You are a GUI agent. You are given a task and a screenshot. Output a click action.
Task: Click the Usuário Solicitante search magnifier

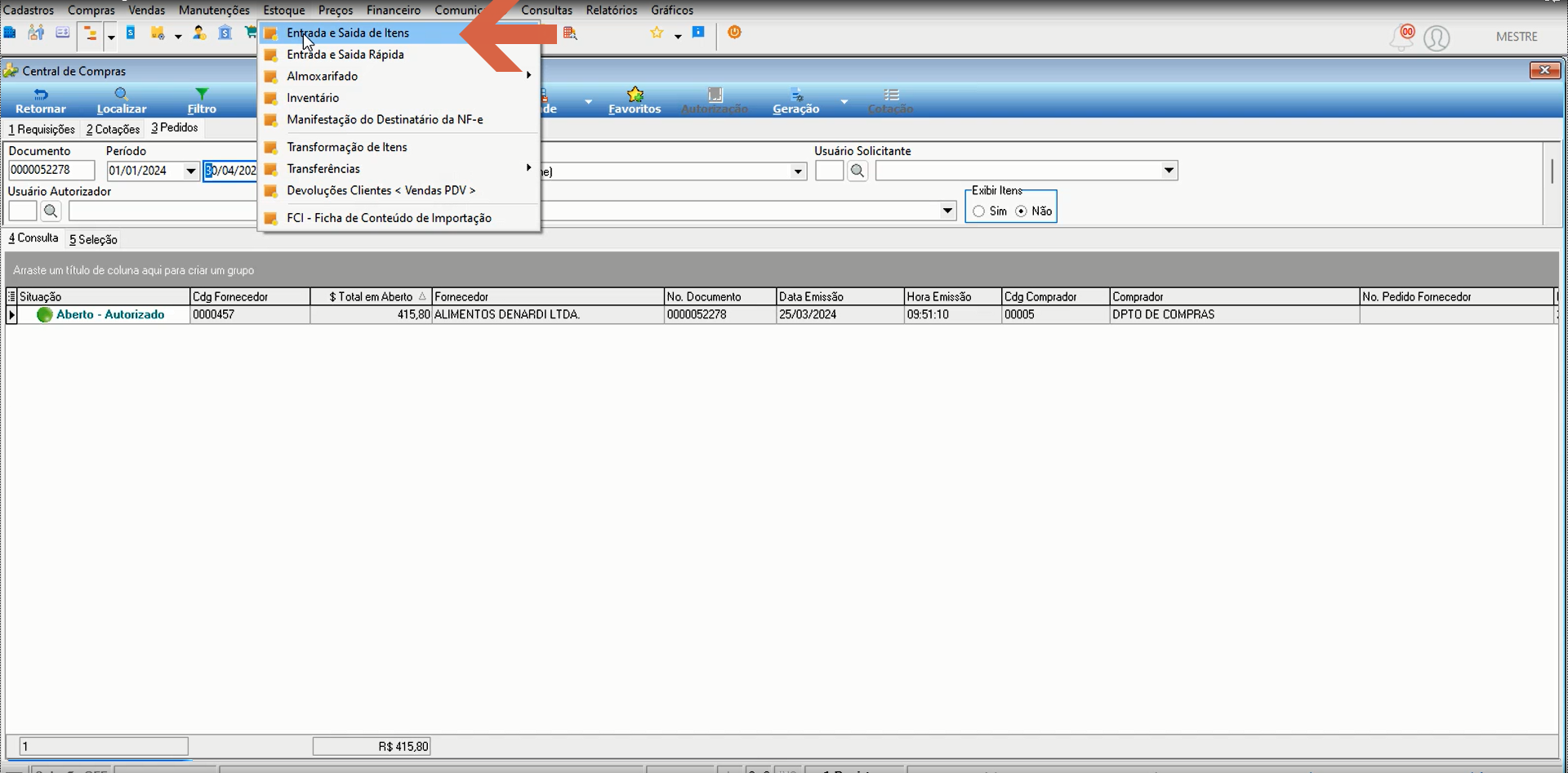(857, 171)
